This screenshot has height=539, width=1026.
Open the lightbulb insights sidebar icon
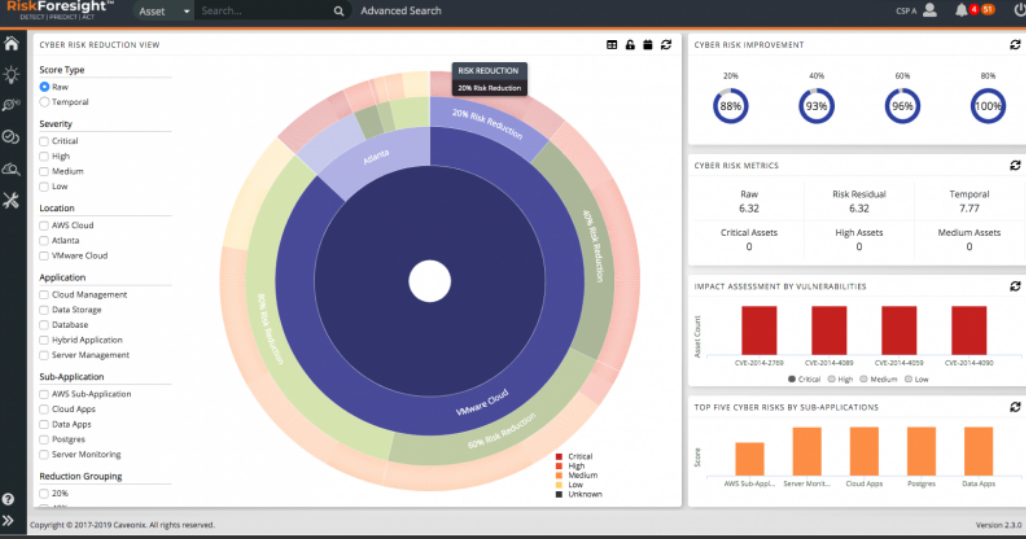[11, 75]
